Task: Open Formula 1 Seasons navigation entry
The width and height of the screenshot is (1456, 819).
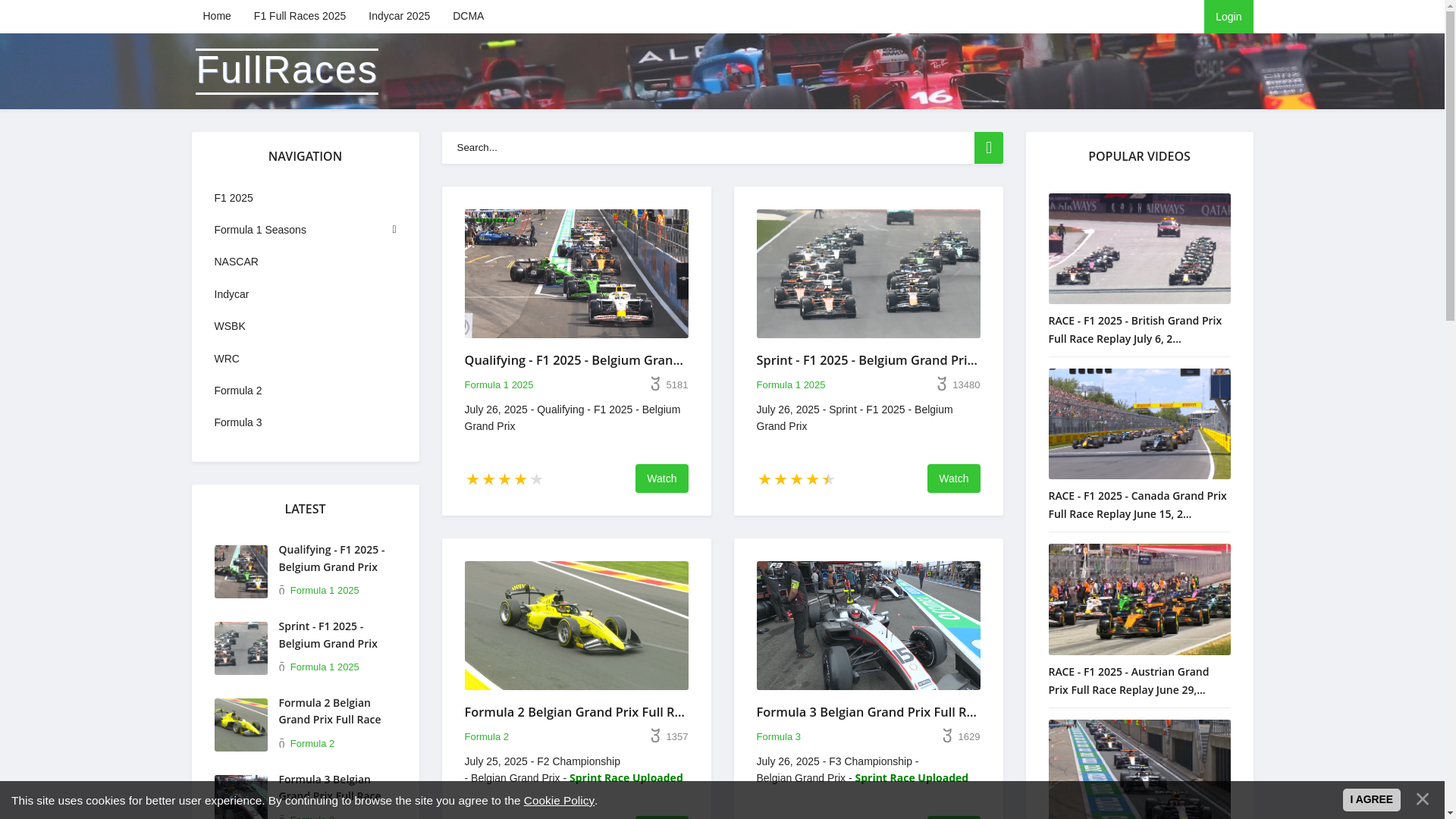Action: coord(260,230)
